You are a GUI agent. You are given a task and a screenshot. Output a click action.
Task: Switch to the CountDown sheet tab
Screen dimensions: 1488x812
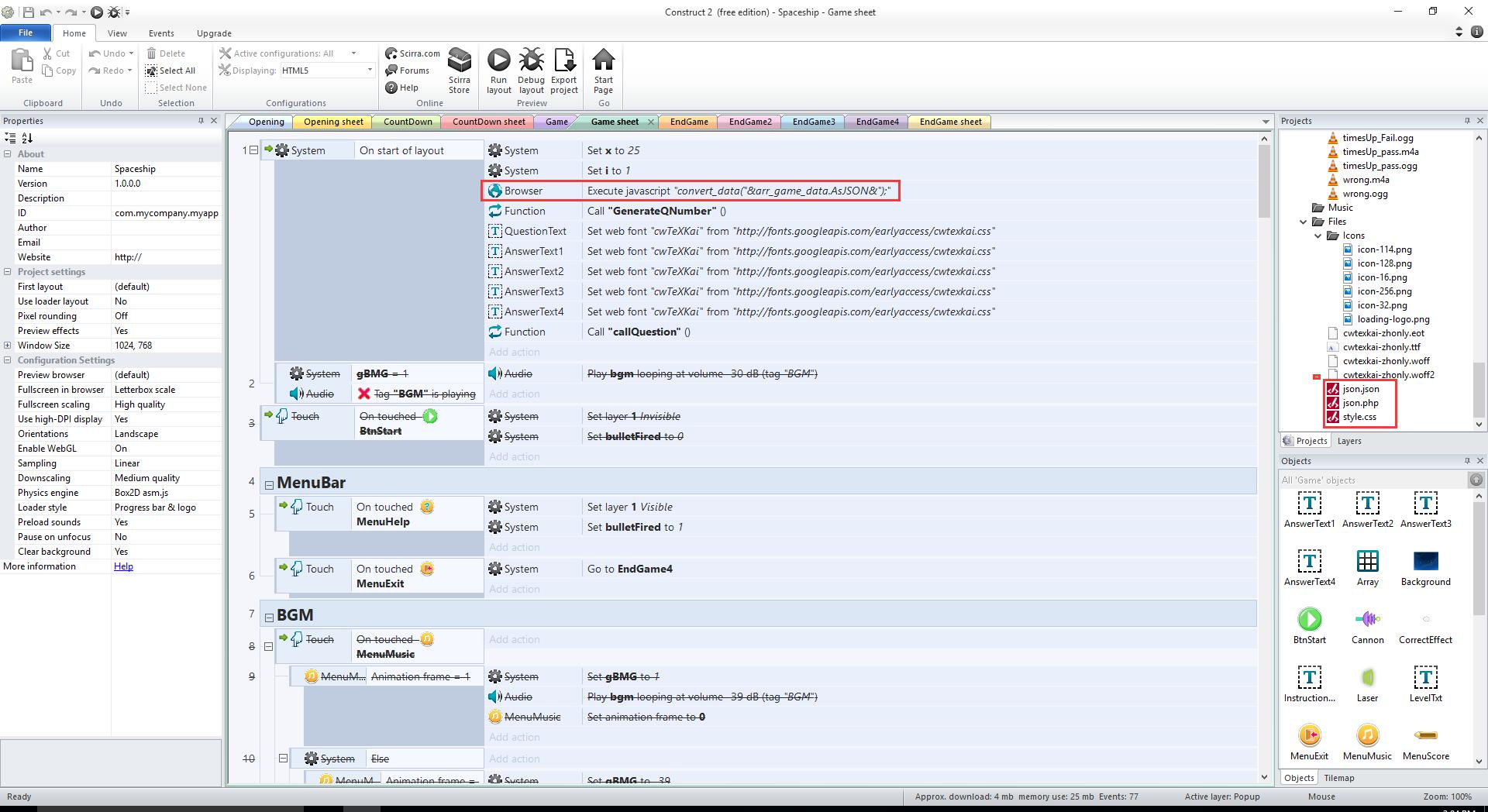click(489, 122)
